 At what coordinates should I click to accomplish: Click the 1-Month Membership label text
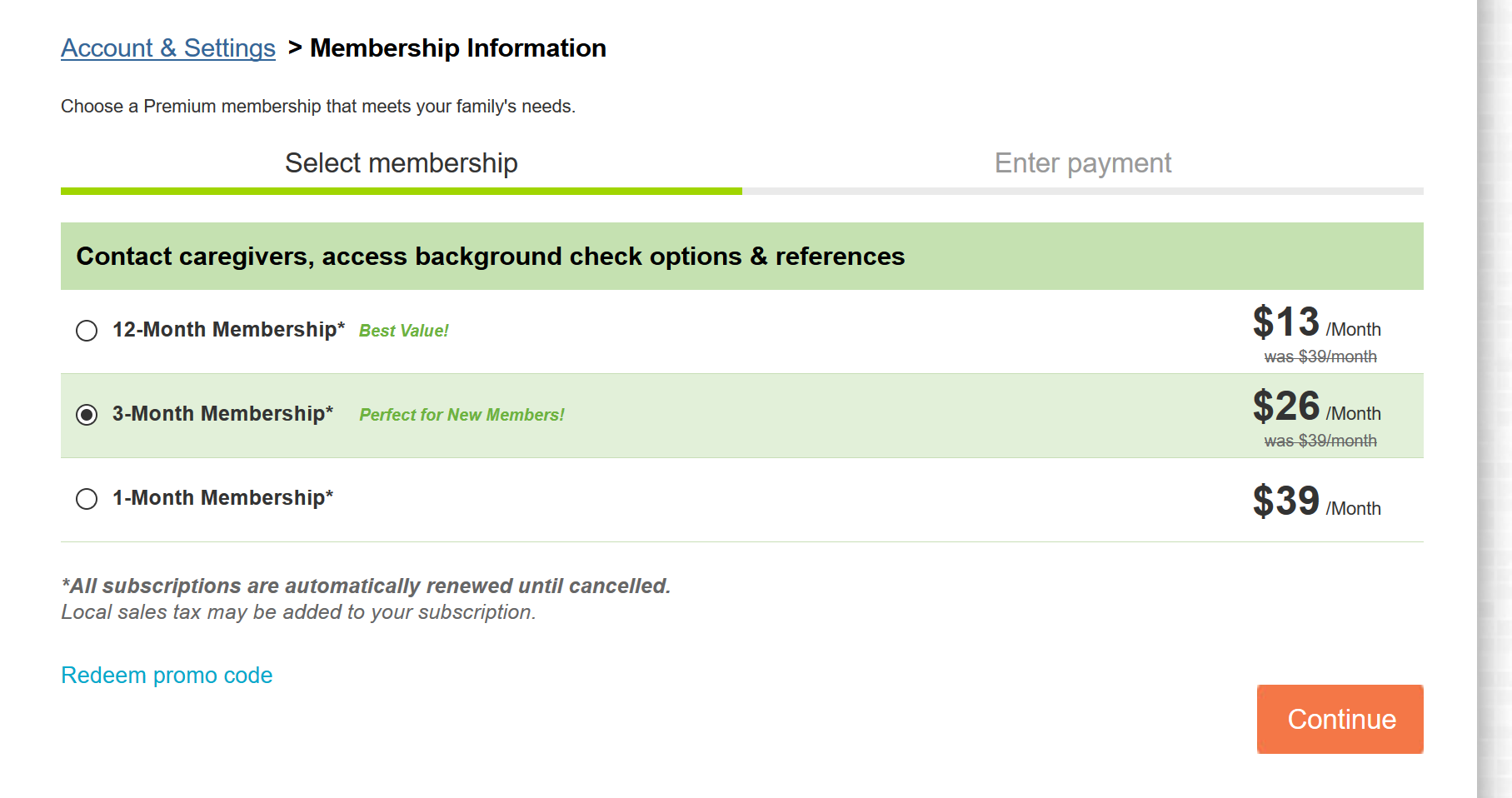(x=222, y=498)
